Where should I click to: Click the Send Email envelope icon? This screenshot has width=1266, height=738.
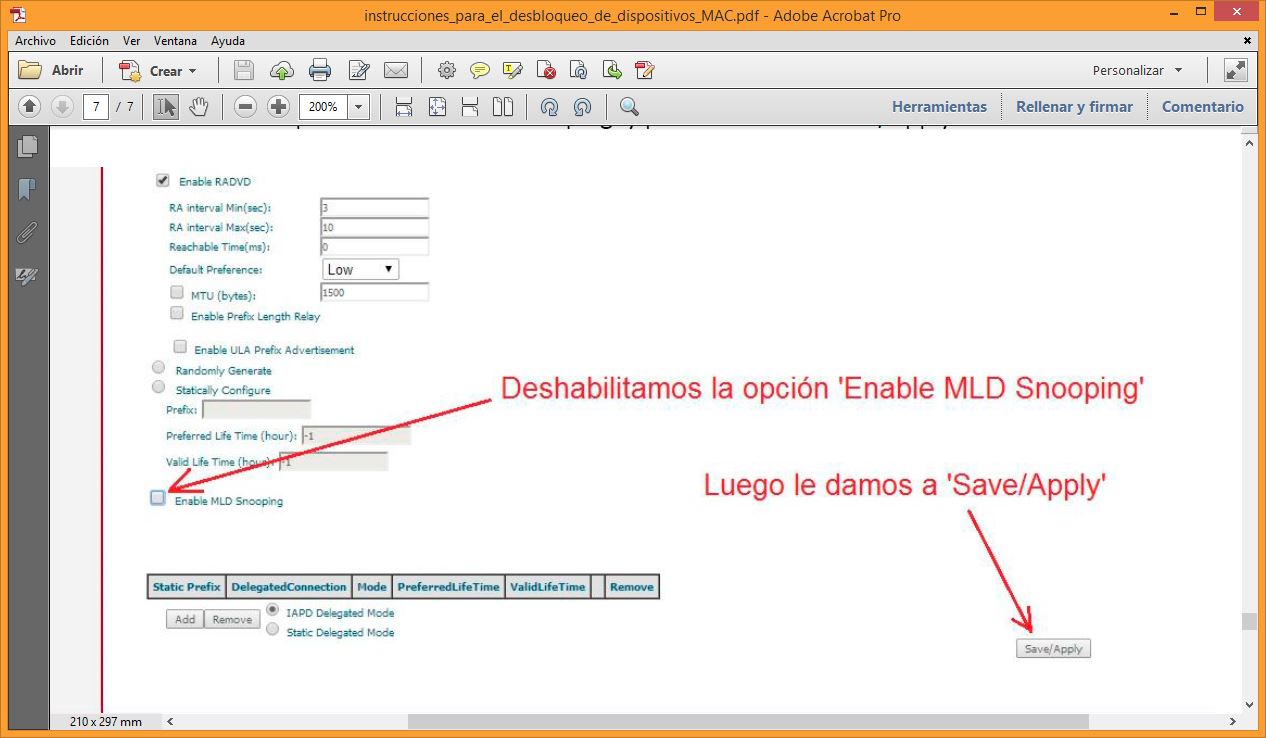(x=396, y=70)
